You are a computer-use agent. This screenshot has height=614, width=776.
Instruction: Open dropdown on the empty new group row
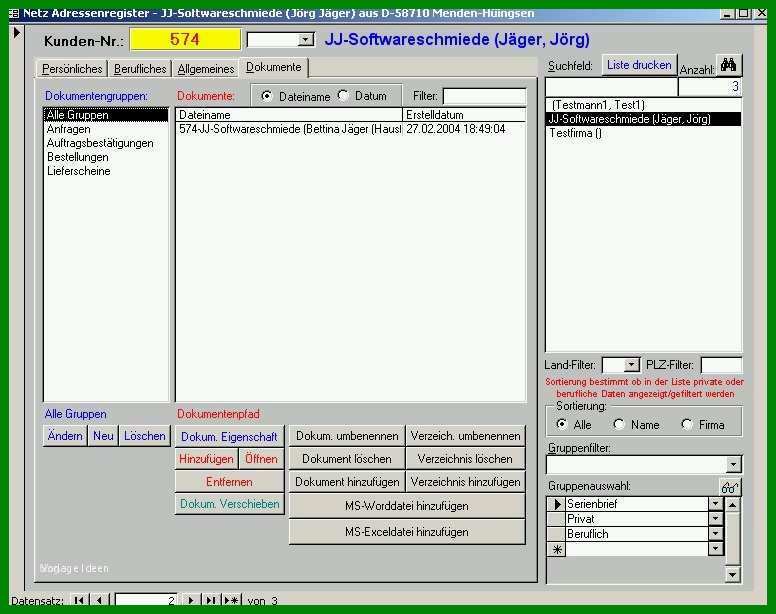point(715,549)
